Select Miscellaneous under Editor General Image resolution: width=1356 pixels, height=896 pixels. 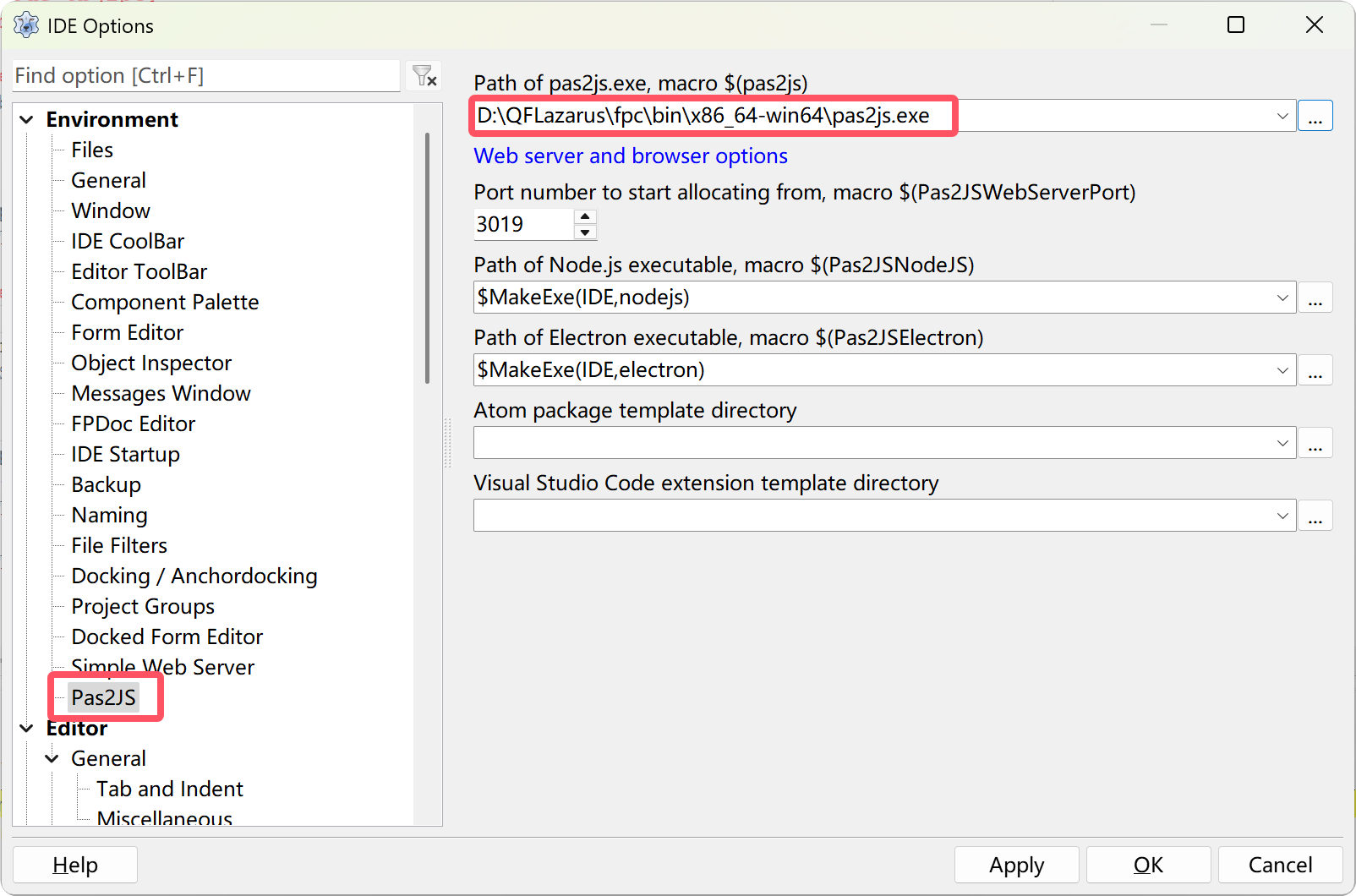(x=165, y=818)
